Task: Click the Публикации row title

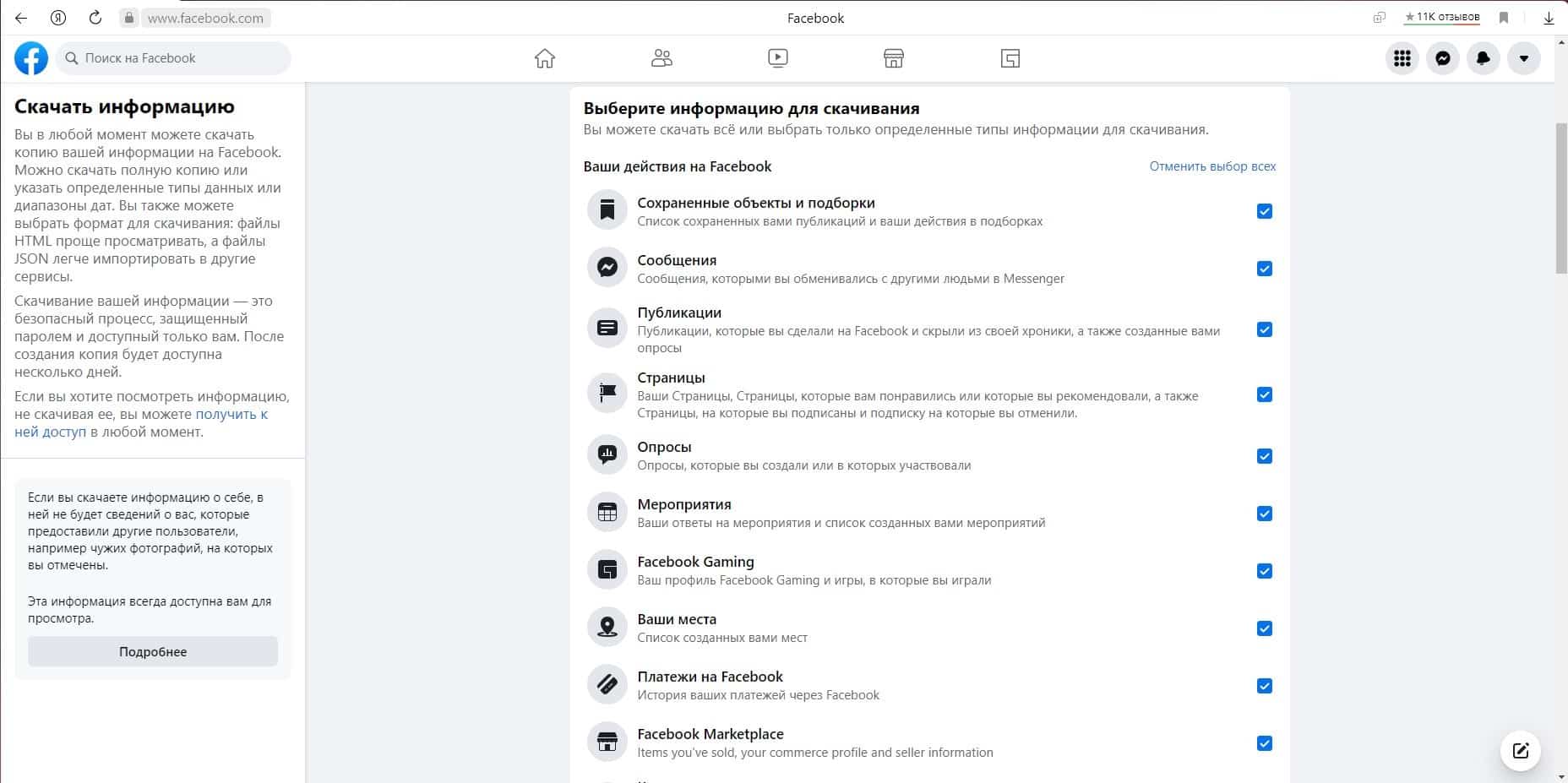Action: point(679,313)
